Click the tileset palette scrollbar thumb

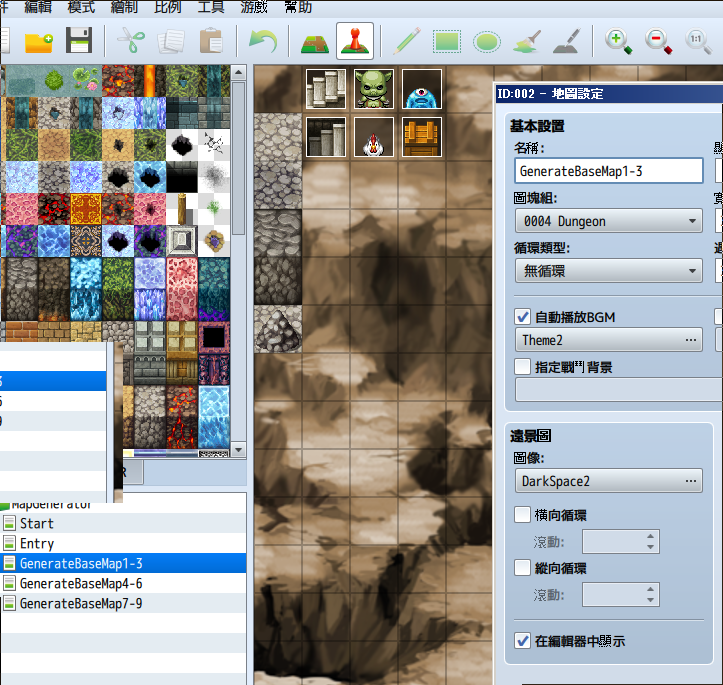click(x=238, y=158)
